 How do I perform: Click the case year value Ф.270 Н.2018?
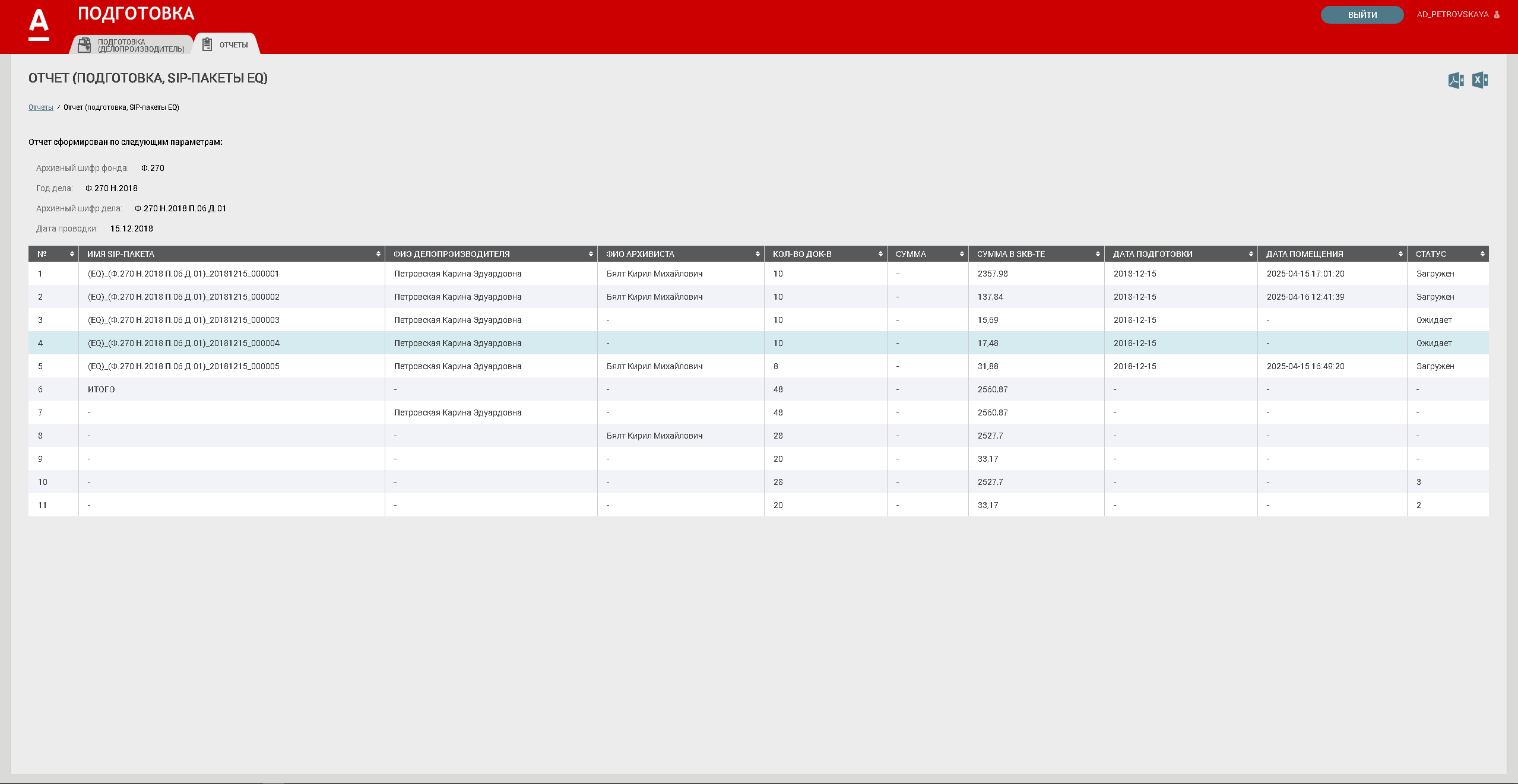coord(112,188)
